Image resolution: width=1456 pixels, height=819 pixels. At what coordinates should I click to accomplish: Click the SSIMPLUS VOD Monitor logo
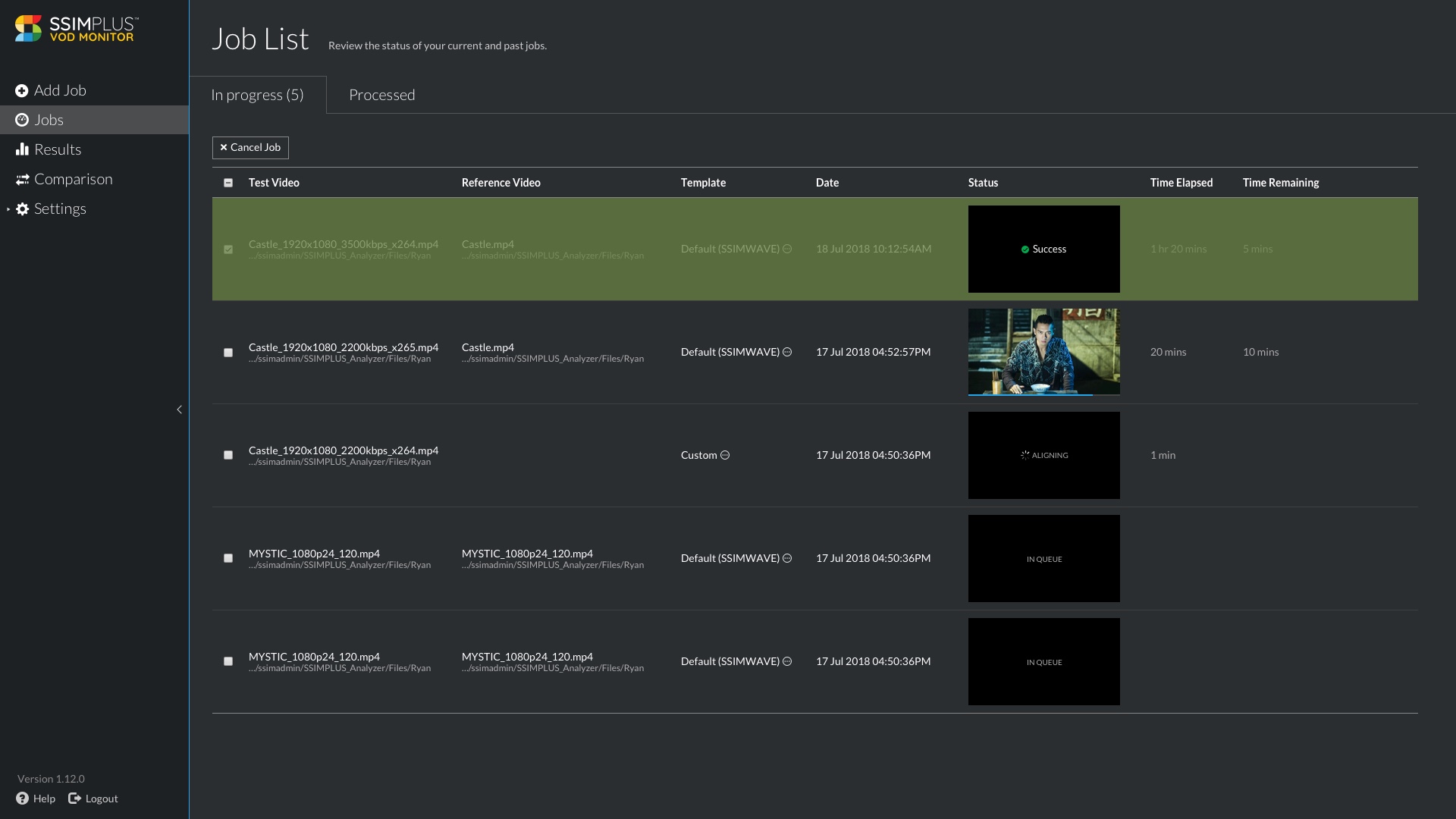[x=76, y=29]
